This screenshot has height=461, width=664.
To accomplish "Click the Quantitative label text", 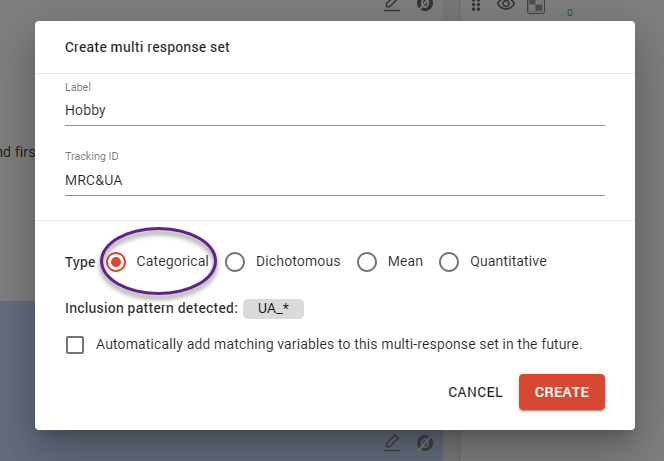I will (x=508, y=262).
